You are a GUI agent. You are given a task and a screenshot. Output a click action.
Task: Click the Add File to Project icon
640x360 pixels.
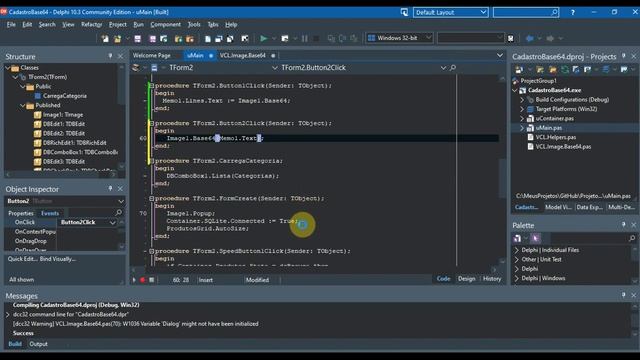tap(178, 38)
